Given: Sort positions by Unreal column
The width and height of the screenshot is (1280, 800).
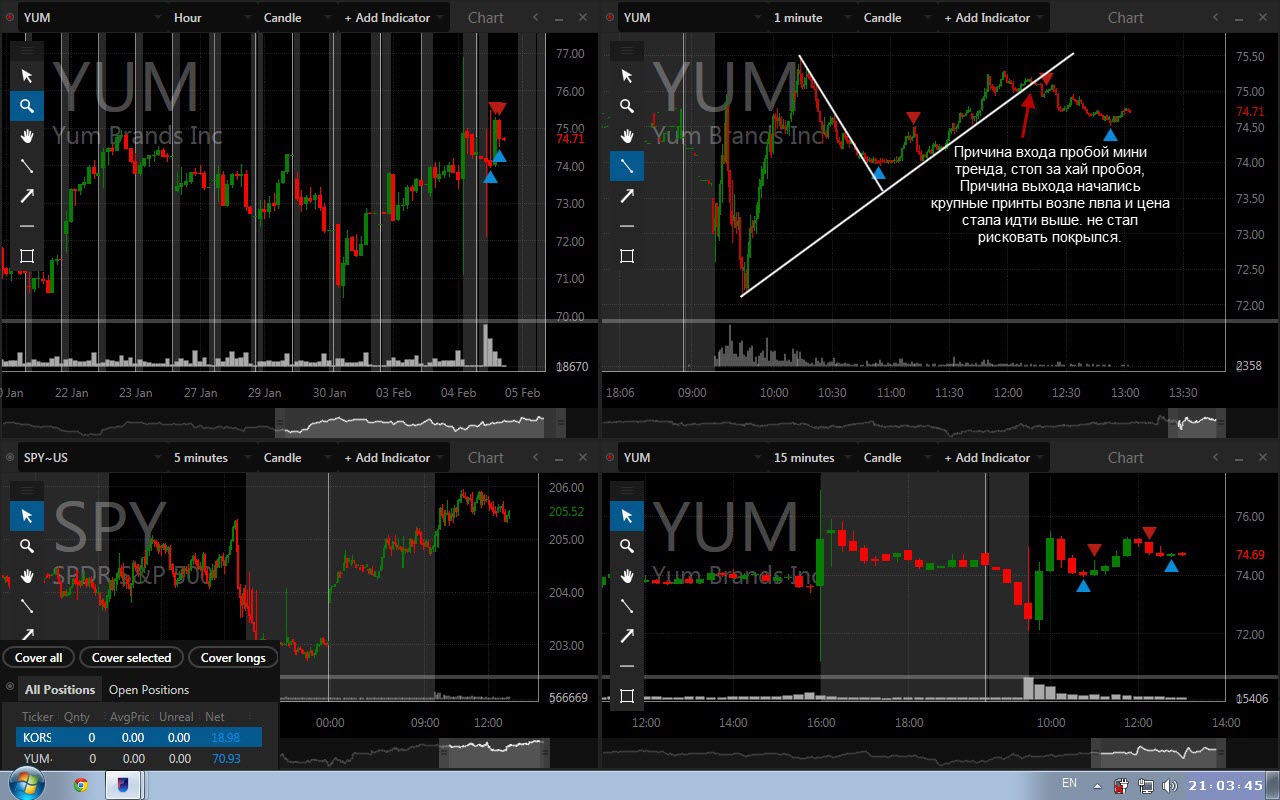Looking at the screenshot, I should [176, 716].
